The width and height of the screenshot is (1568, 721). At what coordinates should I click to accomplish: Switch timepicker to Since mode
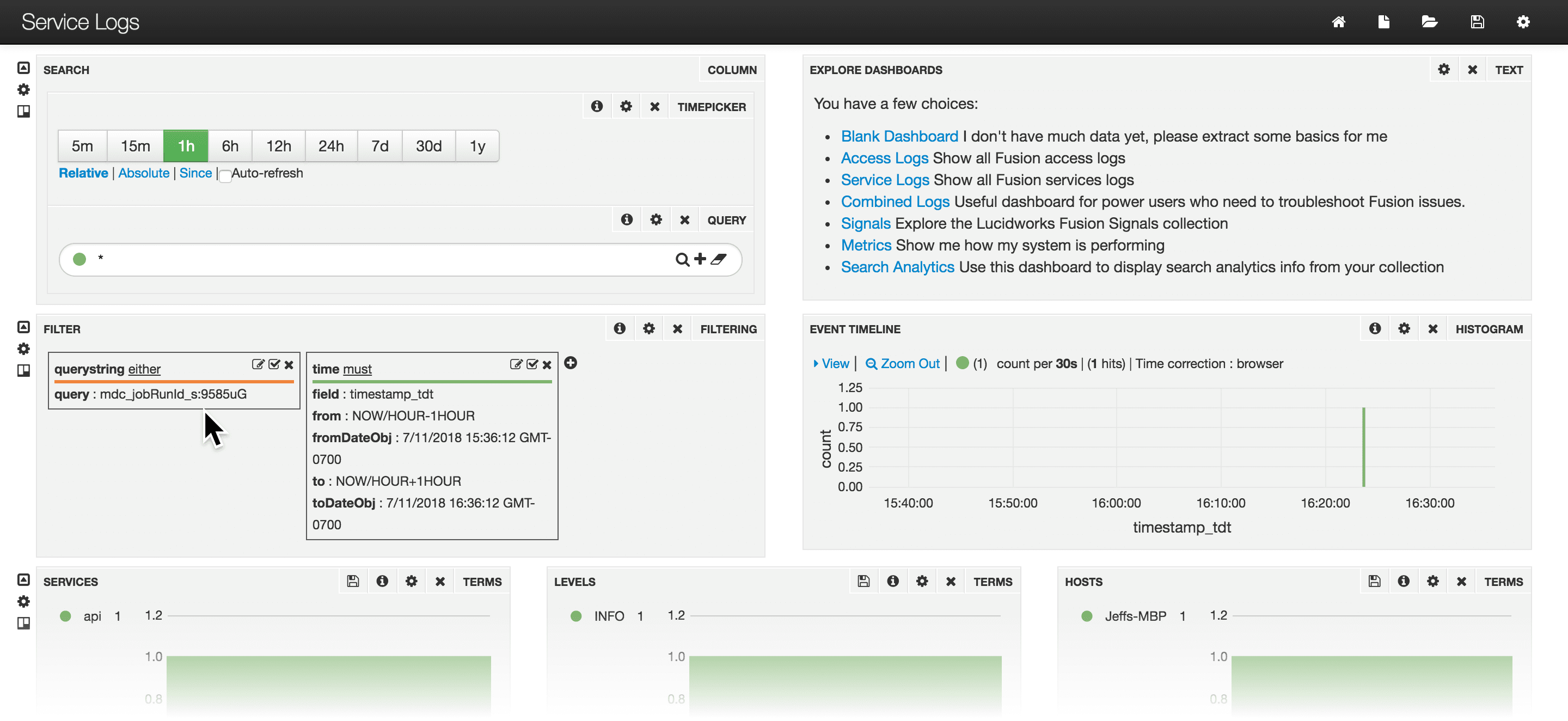coord(195,173)
